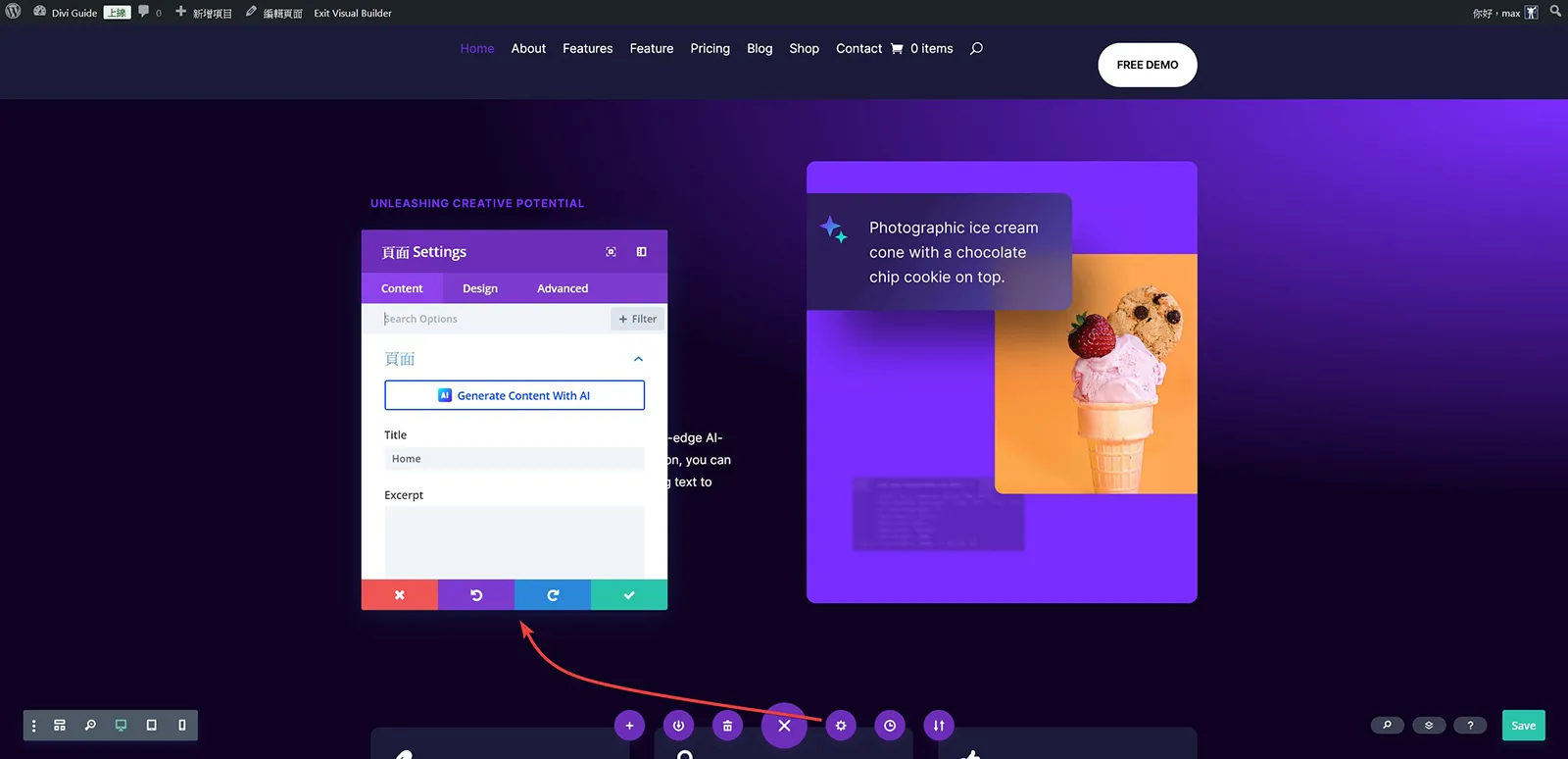Expand the builder three-dots menu
The width and height of the screenshot is (1568, 759).
(33, 726)
